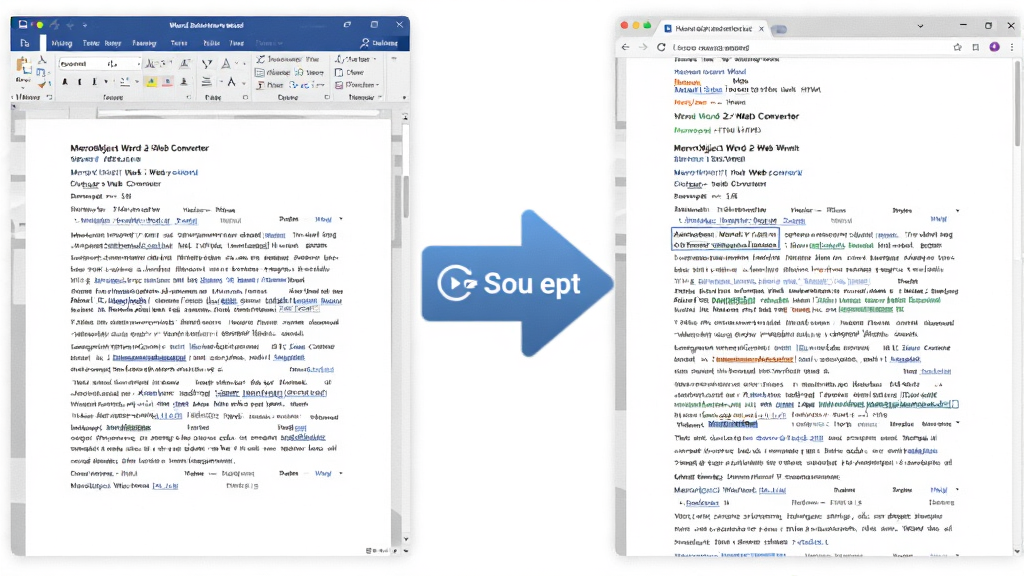Click the Word document heading 'Web Converter'
The image size is (1024, 576).
pos(180,148)
